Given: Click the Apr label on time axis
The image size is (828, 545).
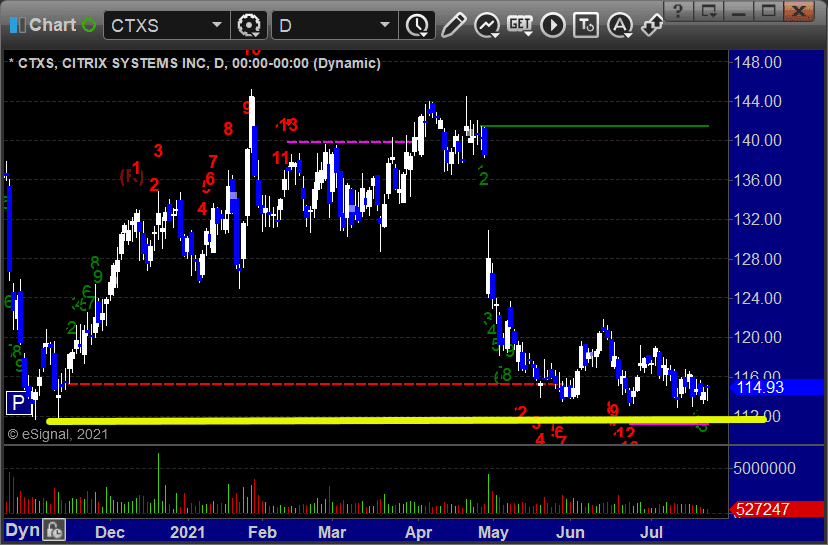Looking at the screenshot, I should [418, 532].
